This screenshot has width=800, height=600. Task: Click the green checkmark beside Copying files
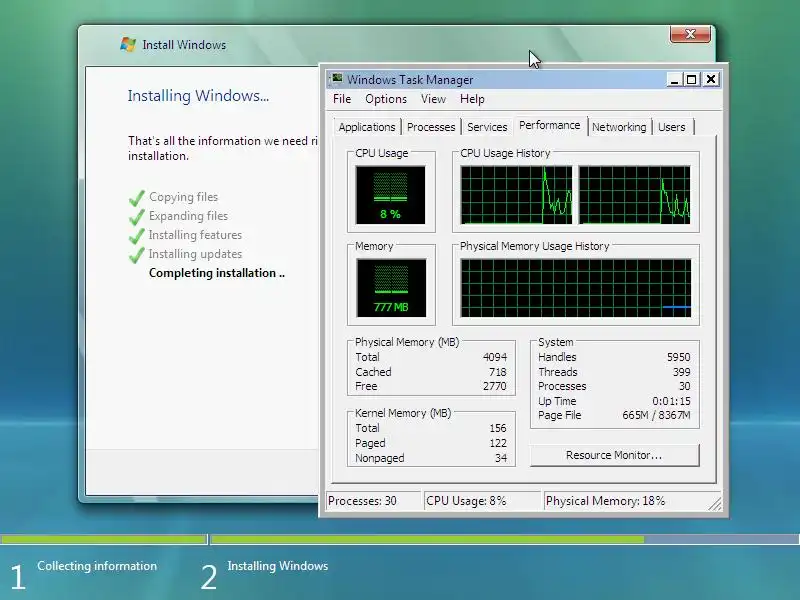click(x=137, y=197)
